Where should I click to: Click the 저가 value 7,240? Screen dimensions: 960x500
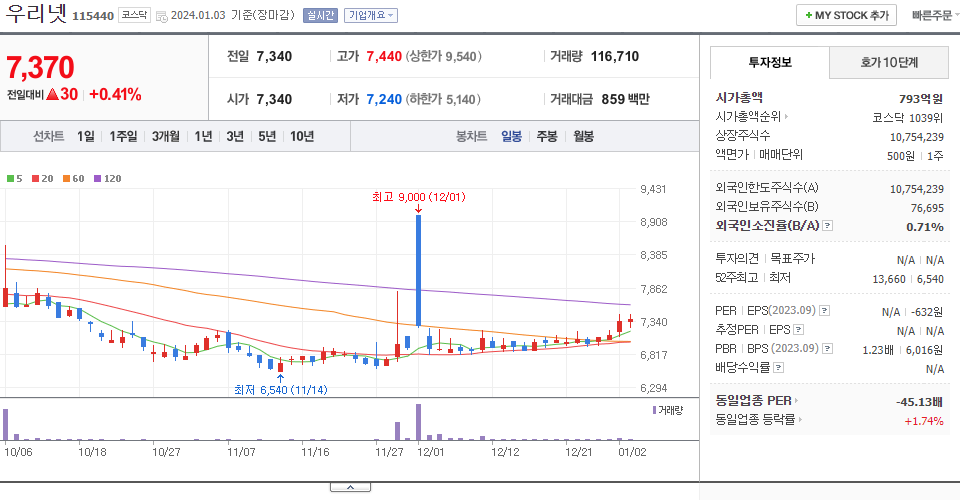(x=384, y=99)
